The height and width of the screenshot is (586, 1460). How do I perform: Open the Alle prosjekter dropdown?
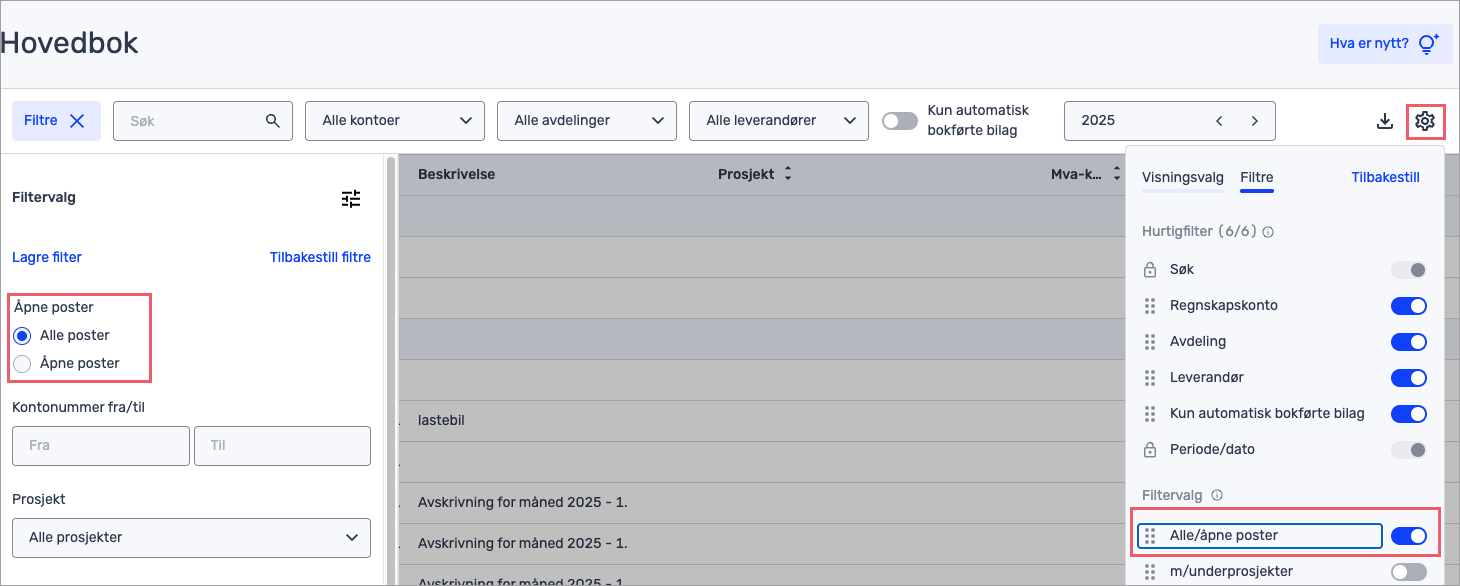[x=191, y=538]
